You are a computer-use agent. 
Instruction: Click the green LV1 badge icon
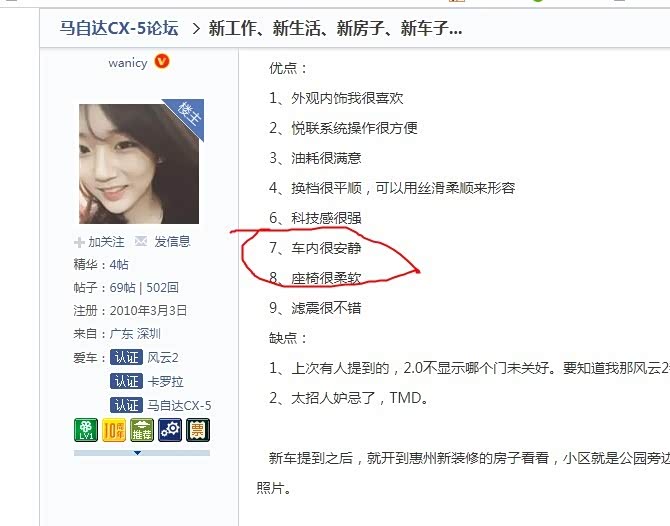point(86,430)
